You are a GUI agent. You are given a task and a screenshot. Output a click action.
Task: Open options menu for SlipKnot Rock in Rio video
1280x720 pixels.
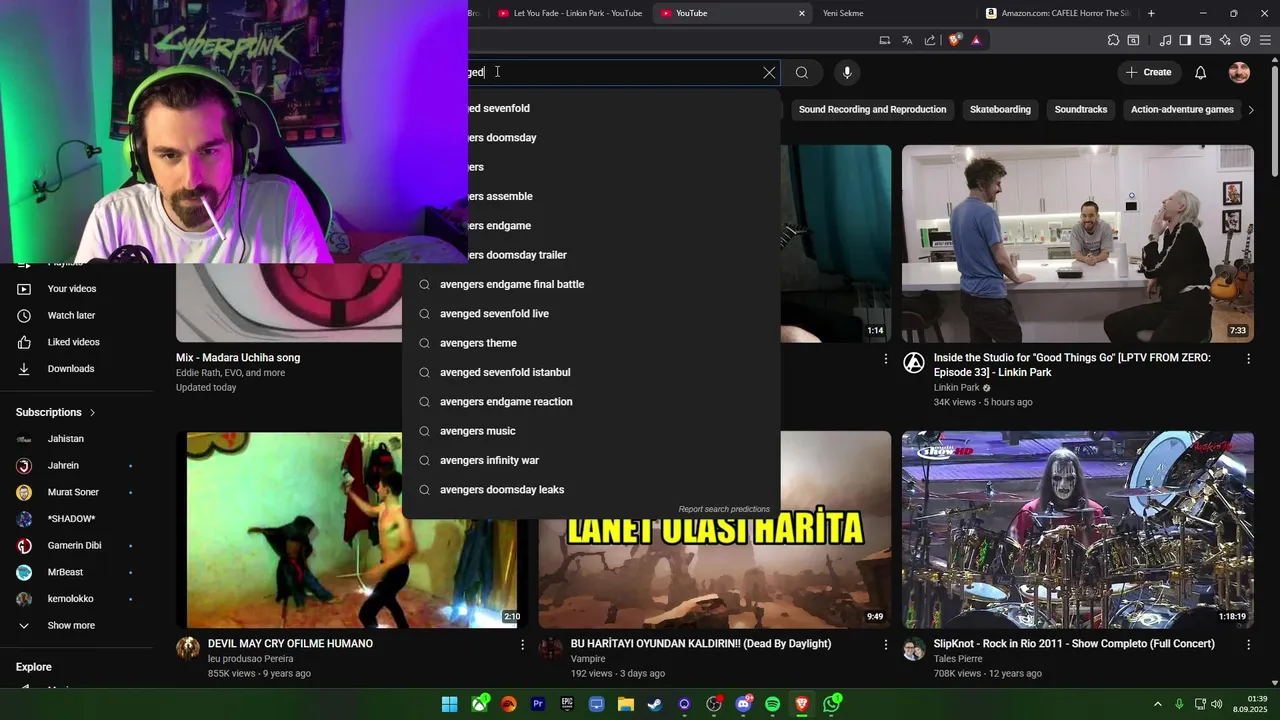1247,645
